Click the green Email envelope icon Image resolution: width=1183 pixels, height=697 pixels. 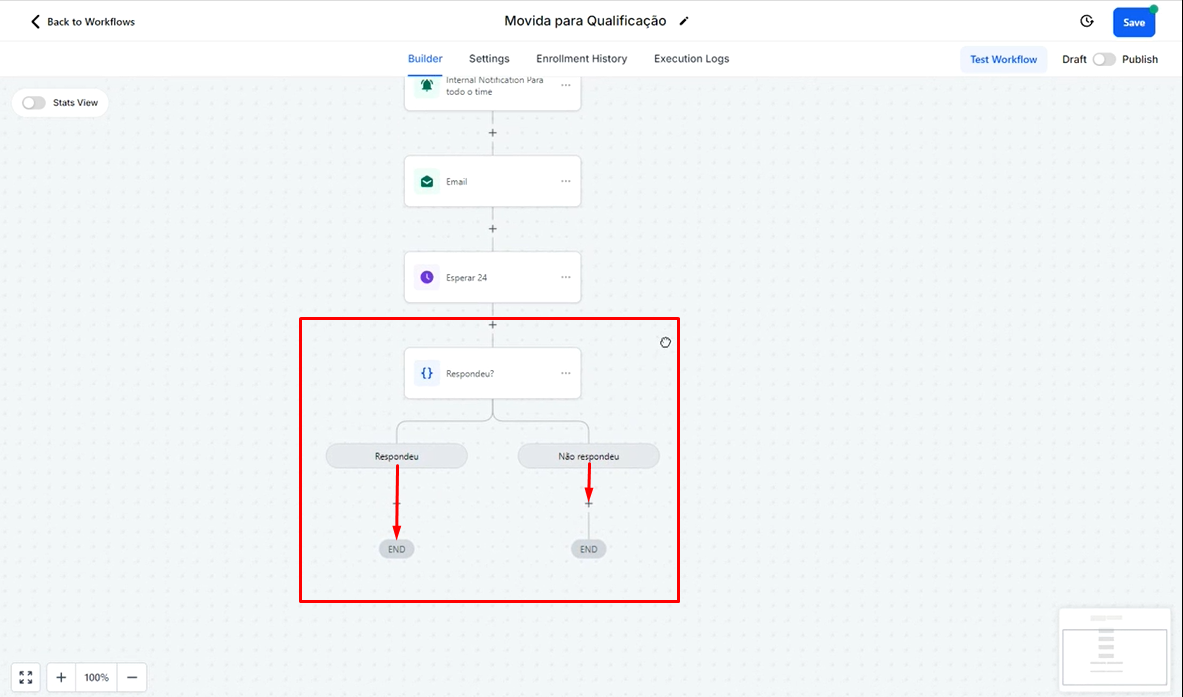(x=427, y=181)
